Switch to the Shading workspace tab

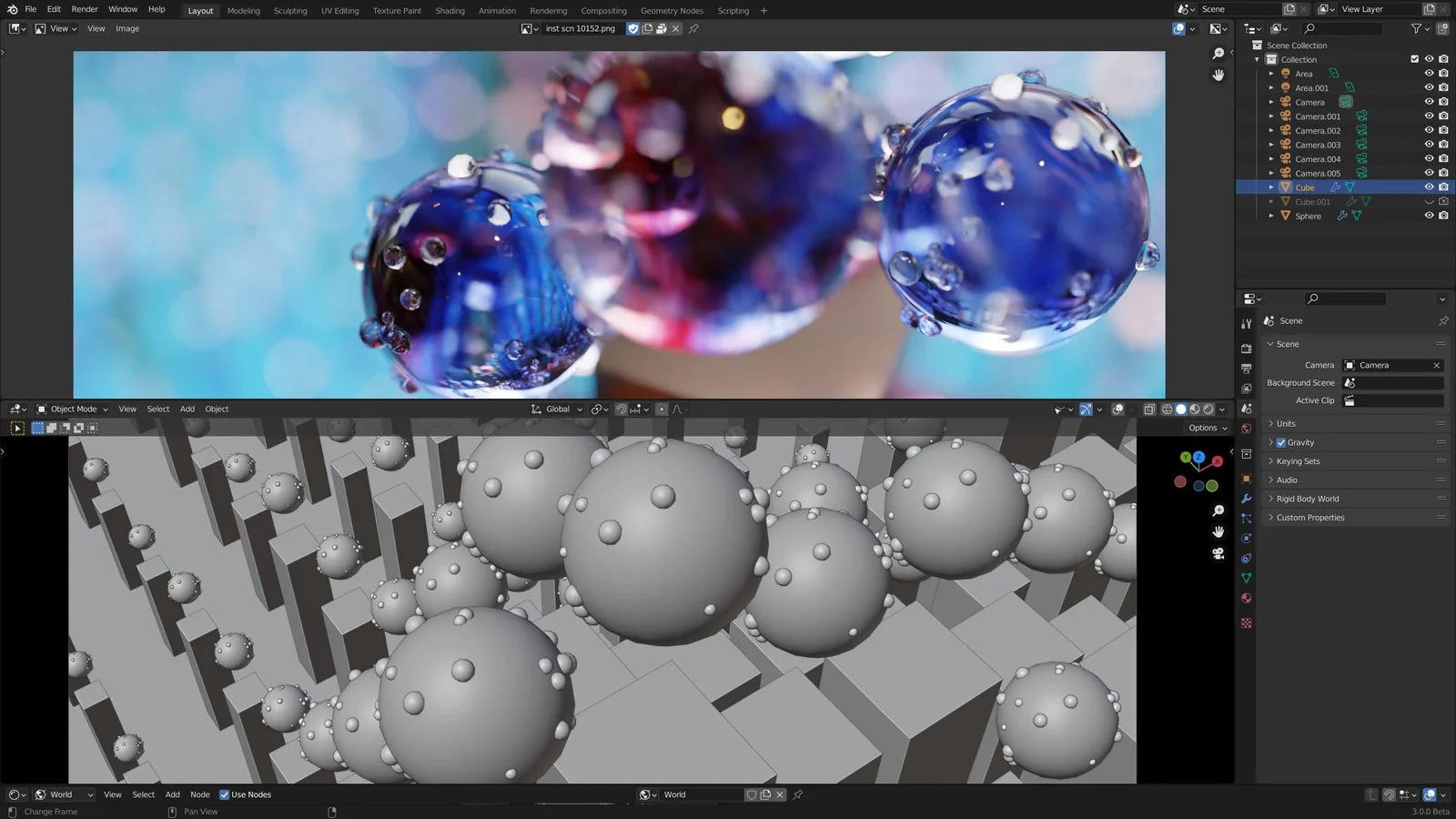(450, 10)
